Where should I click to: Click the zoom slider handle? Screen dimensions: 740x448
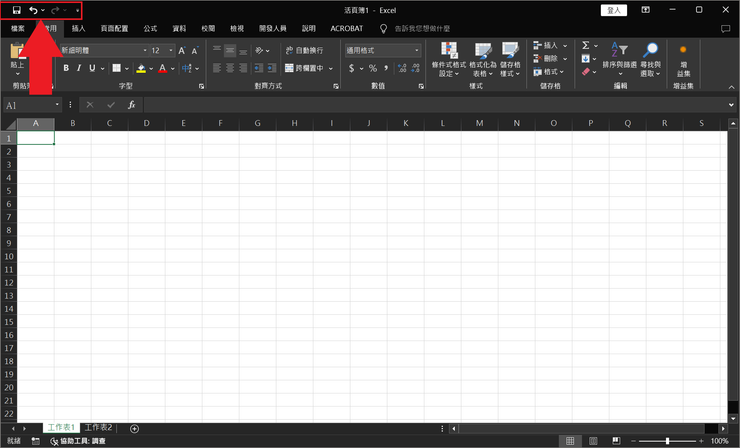point(667,441)
